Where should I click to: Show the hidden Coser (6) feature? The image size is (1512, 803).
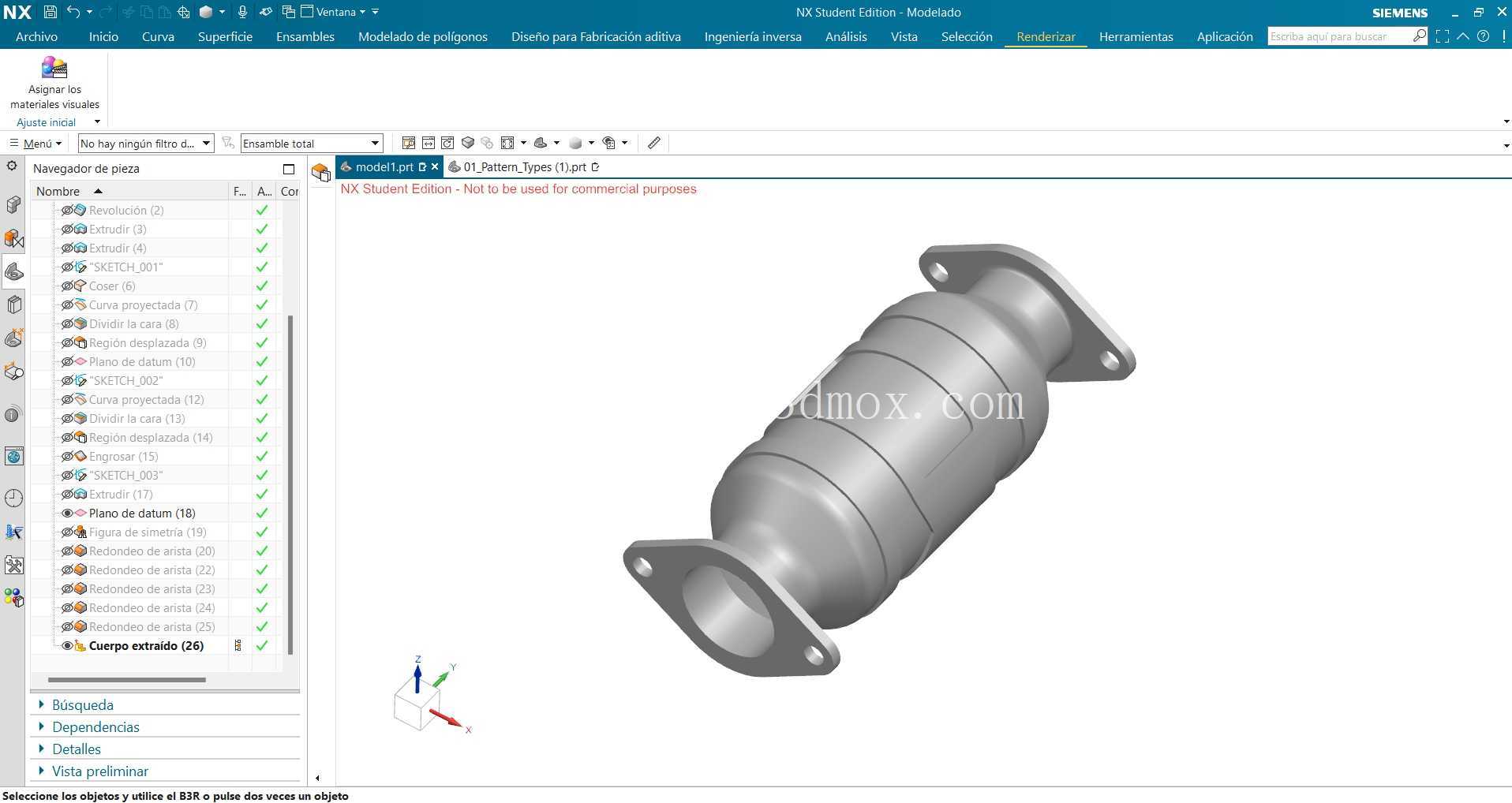(67, 286)
